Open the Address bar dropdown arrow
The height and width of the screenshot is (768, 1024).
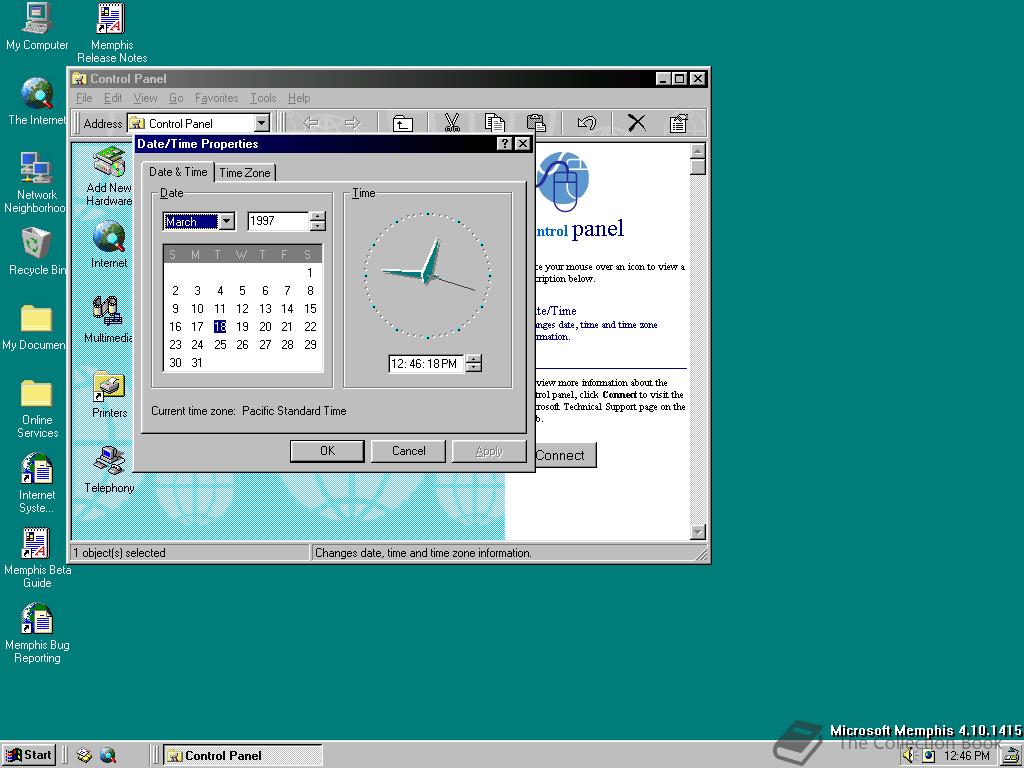click(262, 123)
